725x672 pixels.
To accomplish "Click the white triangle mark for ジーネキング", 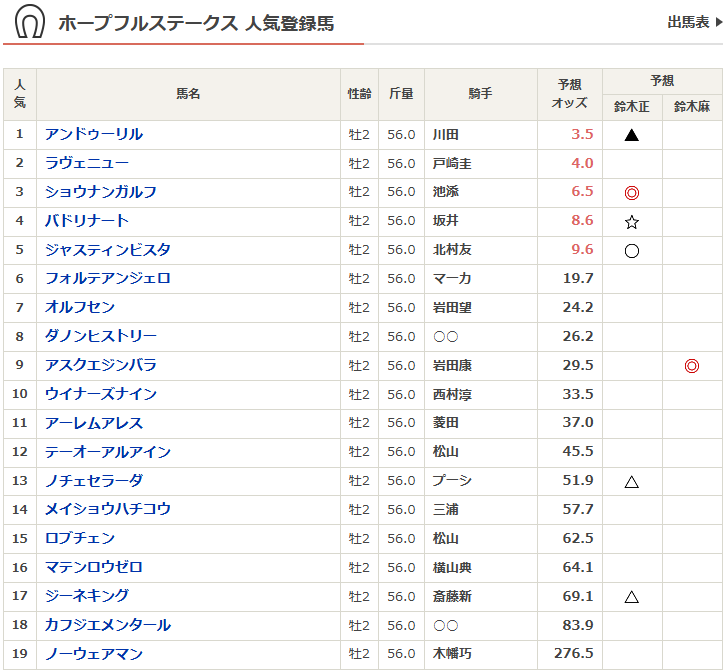I will click(x=631, y=597).
